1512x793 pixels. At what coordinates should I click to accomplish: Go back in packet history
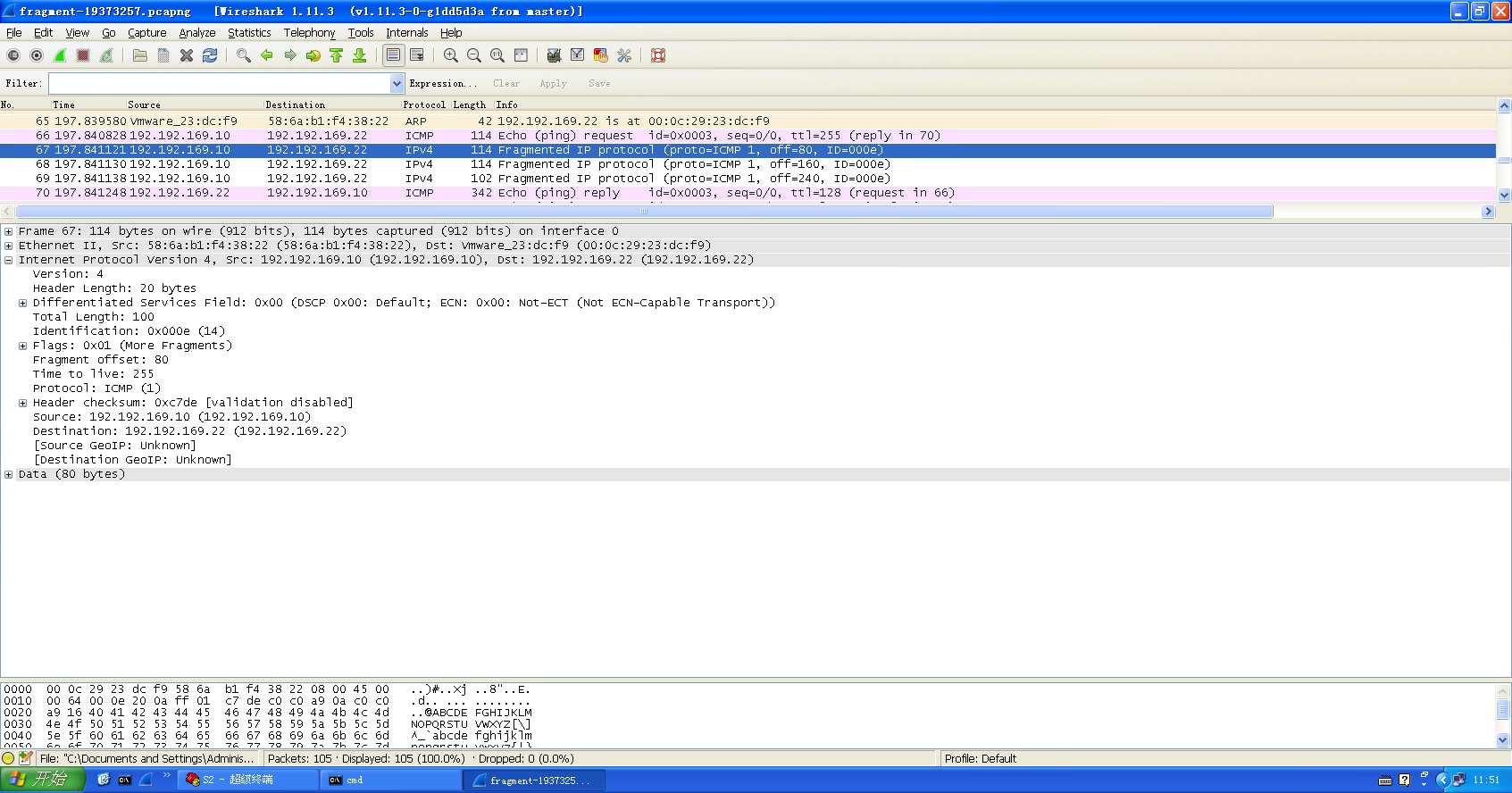click(x=266, y=55)
